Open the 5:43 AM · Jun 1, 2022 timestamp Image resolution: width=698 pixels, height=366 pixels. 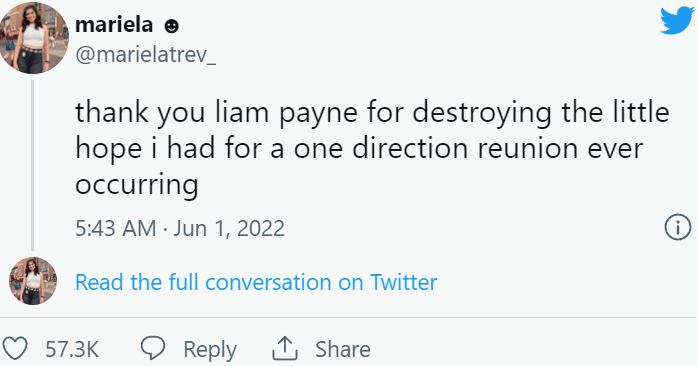click(x=180, y=228)
